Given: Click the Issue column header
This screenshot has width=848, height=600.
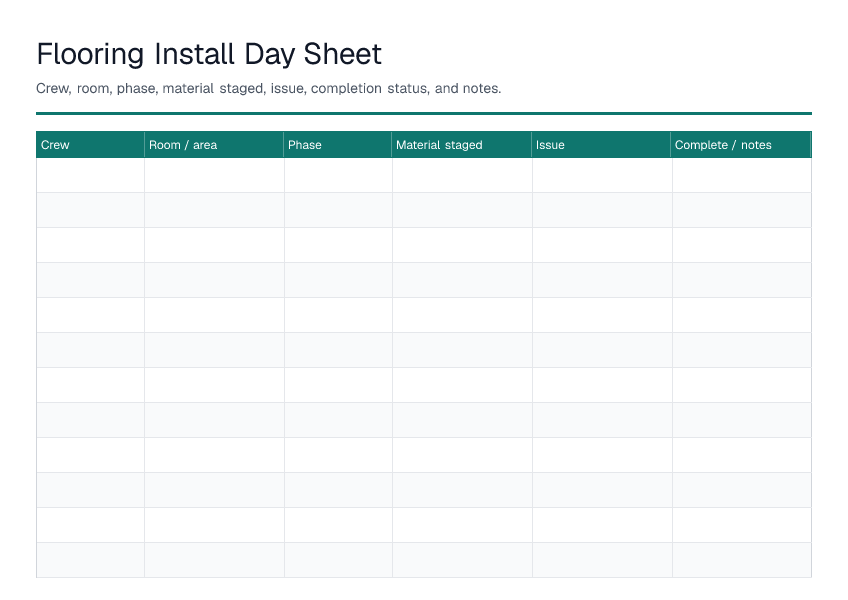Looking at the screenshot, I should click(601, 144).
